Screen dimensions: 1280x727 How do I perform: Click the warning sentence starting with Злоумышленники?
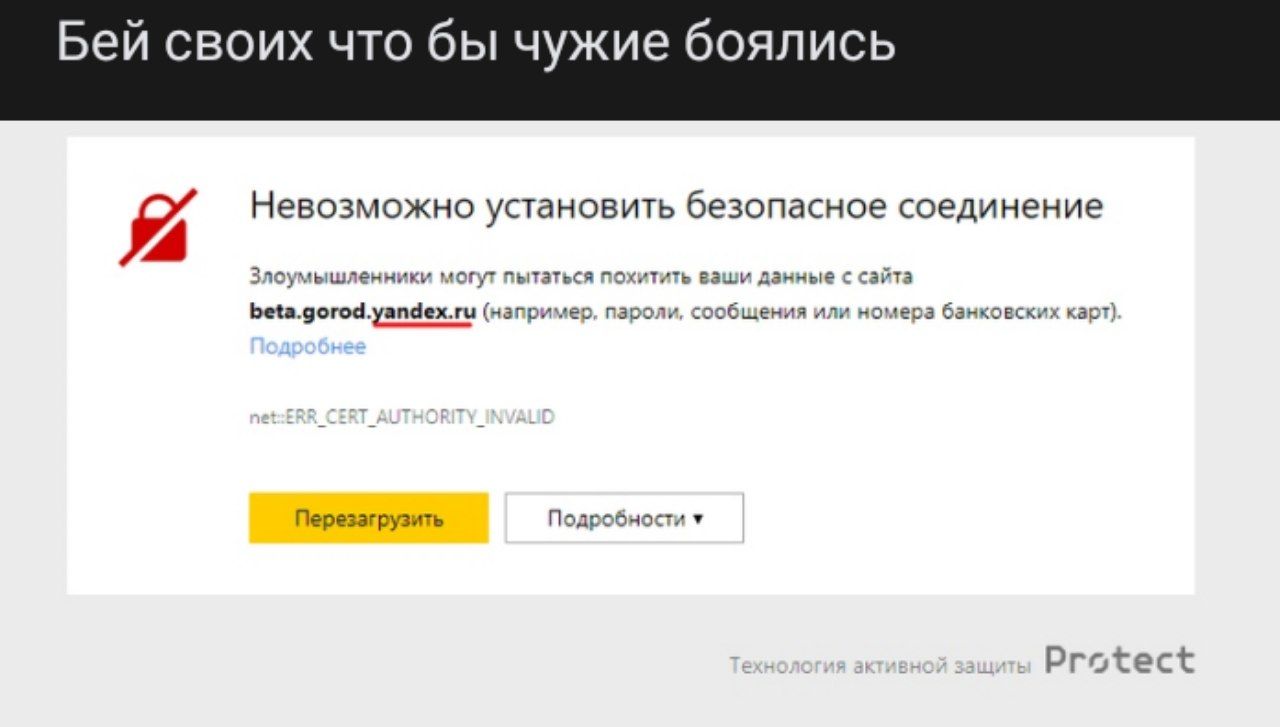pos(685,294)
